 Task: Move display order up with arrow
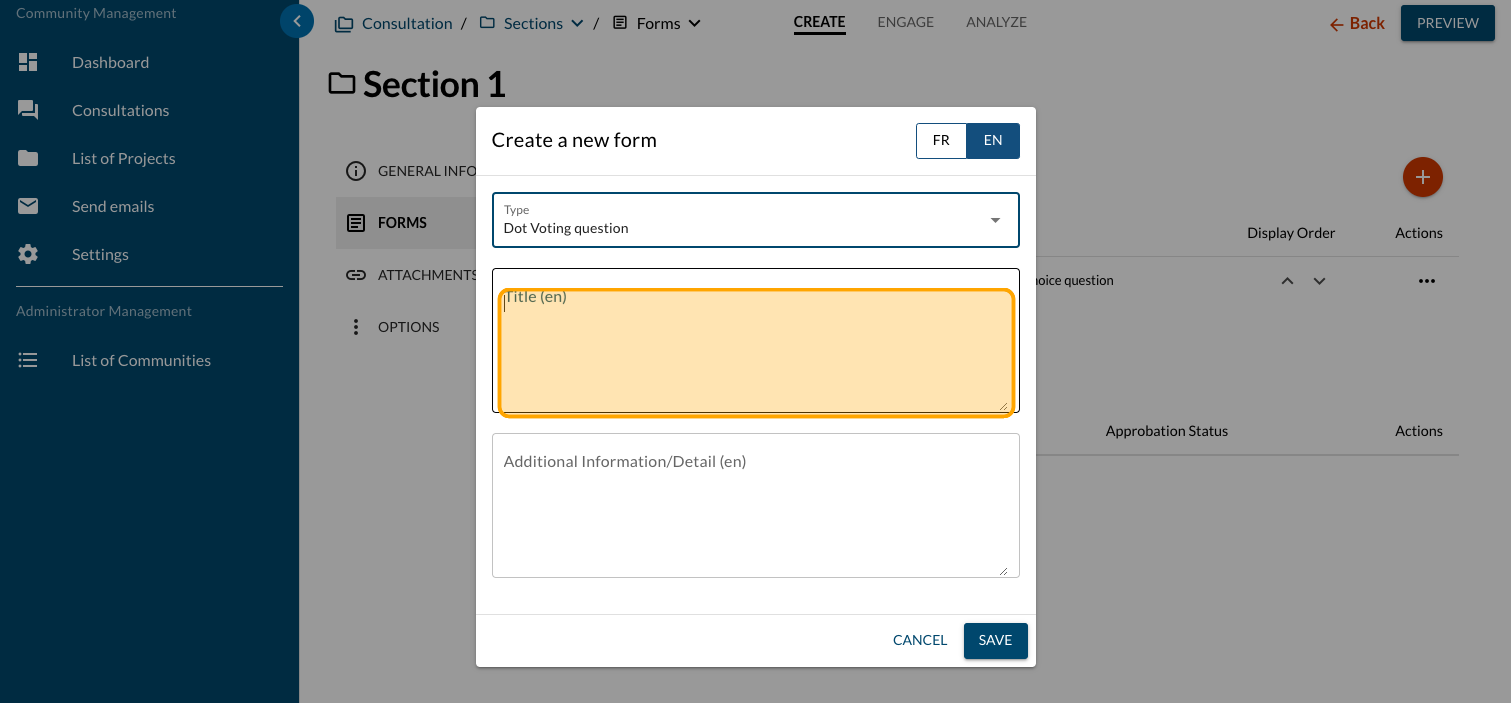click(1287, 281)
